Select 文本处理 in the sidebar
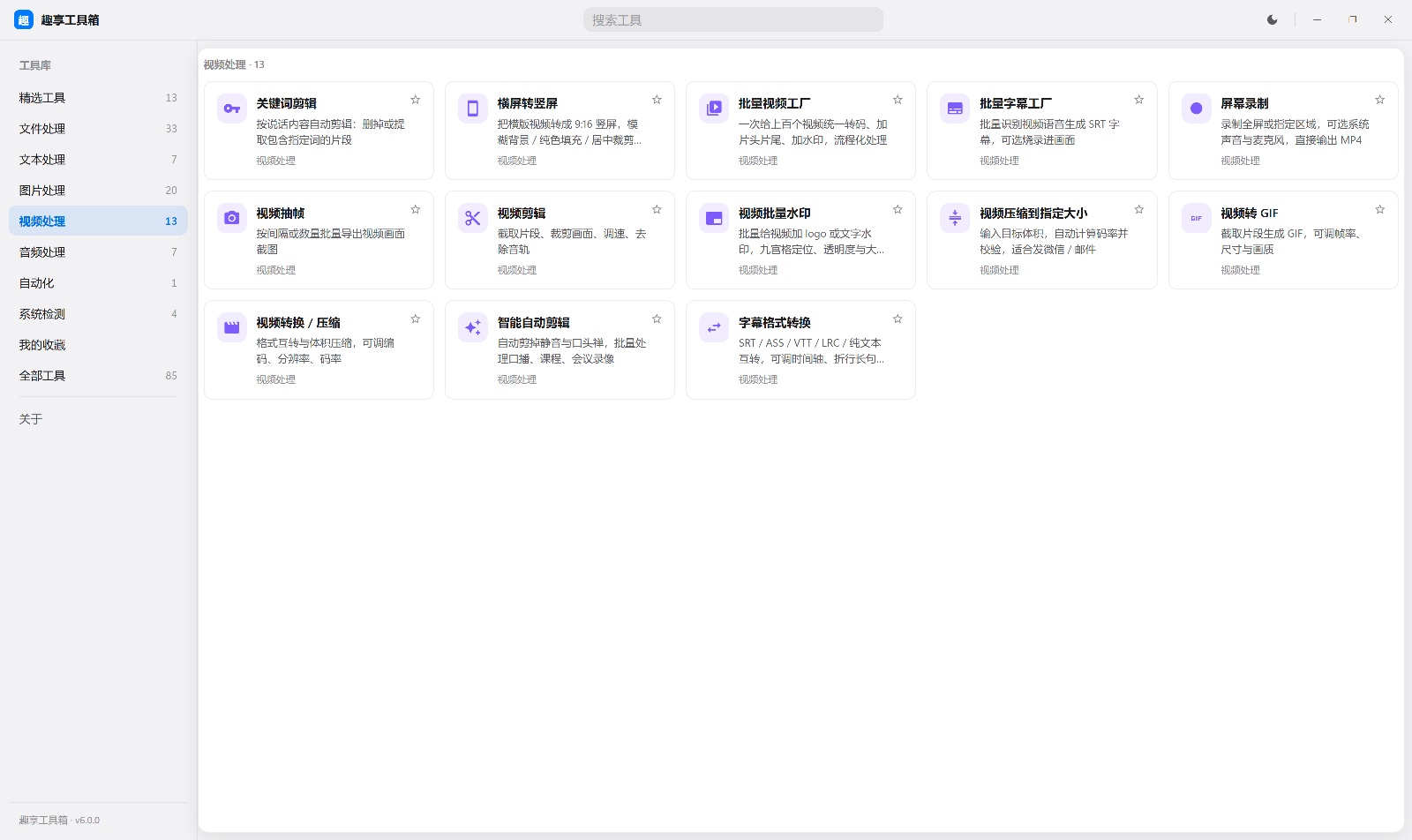This screenshot has width=1412, height=840. (x=98, y=160)
